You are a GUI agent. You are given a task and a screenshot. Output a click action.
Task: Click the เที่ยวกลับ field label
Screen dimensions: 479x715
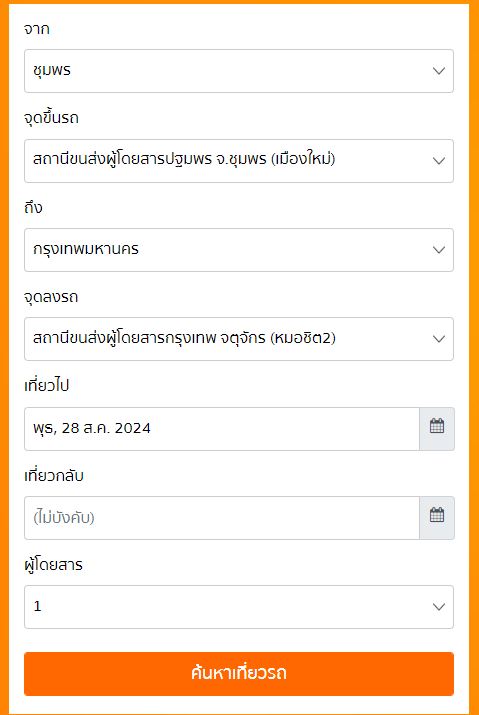click(x=54, y=475)
